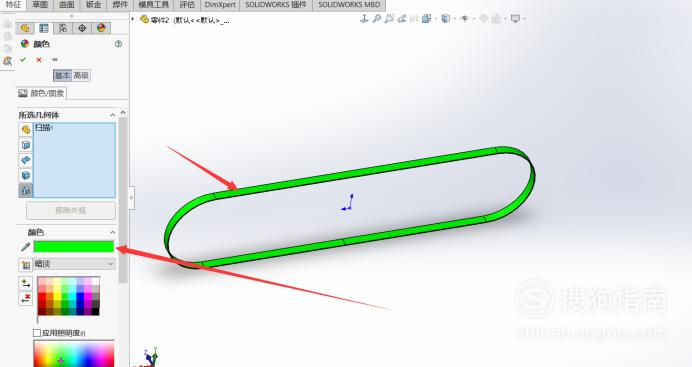Screen dimensions: 692x367
Task: Cancel the color edit with red X
Action: tap(39, 60)
